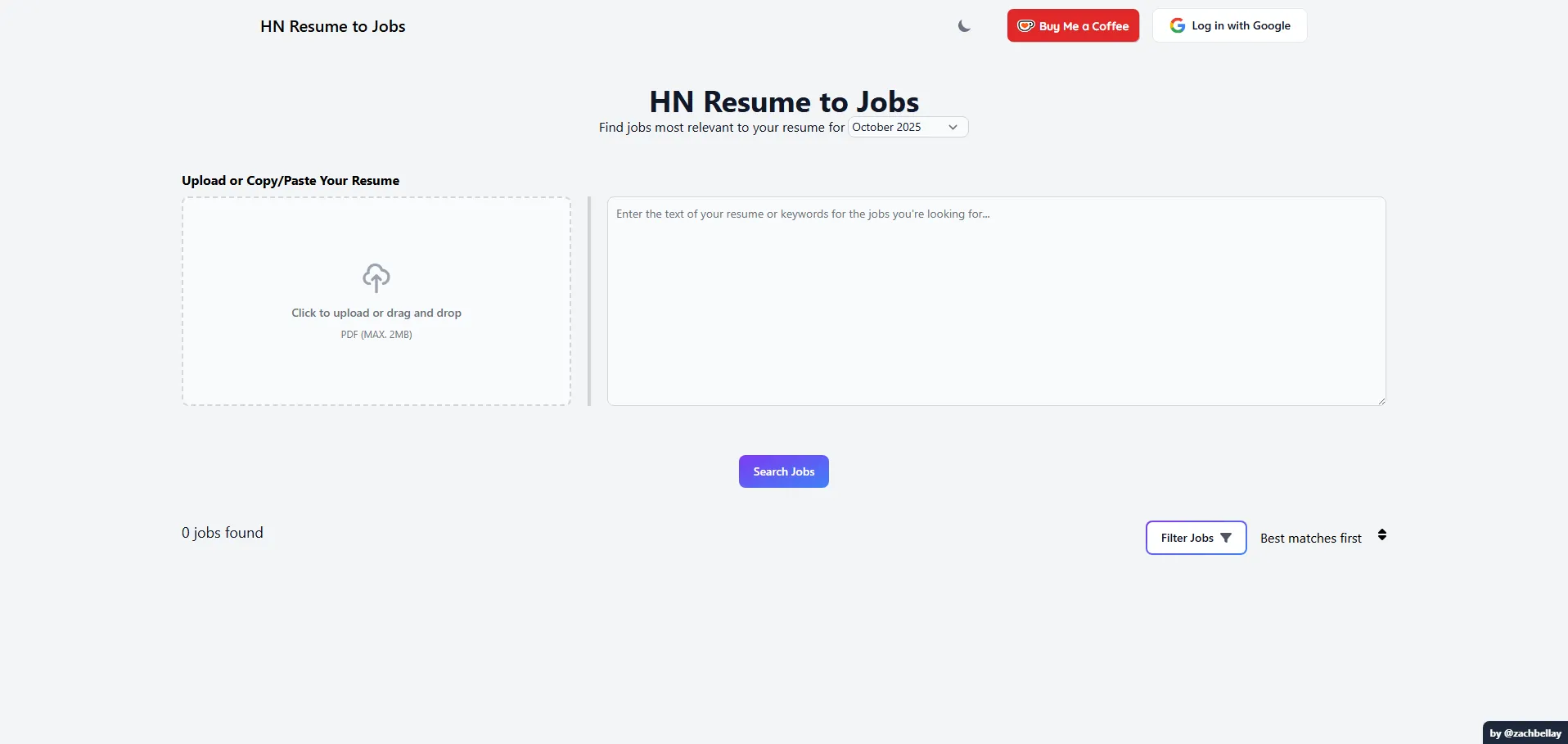Click the funnel icon in Filter Jobs
Viewport: 1568px width, 744px height.
coord(1226,538)
